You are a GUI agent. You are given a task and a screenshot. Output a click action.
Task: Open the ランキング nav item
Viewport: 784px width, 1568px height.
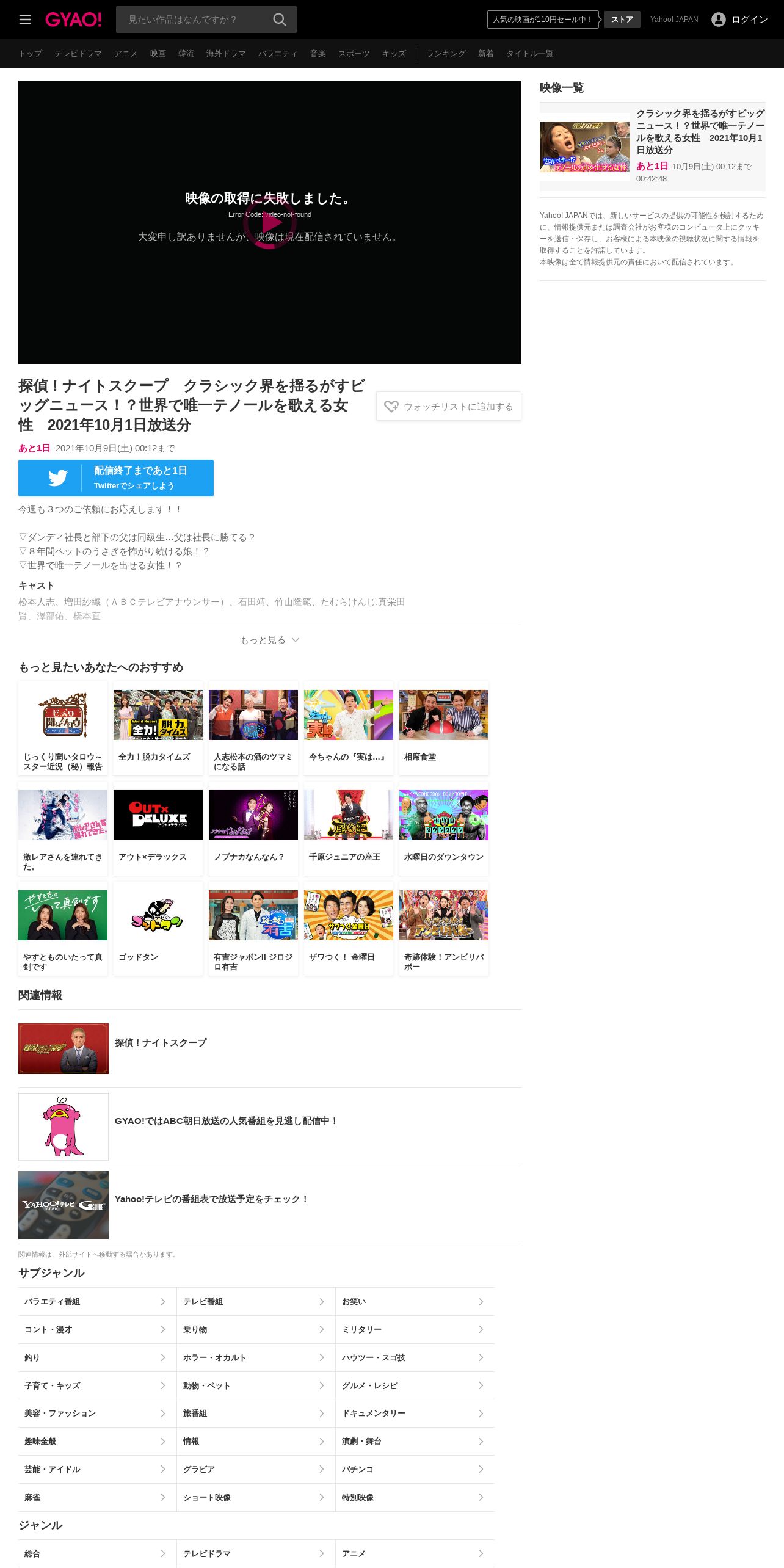point(446,54)
